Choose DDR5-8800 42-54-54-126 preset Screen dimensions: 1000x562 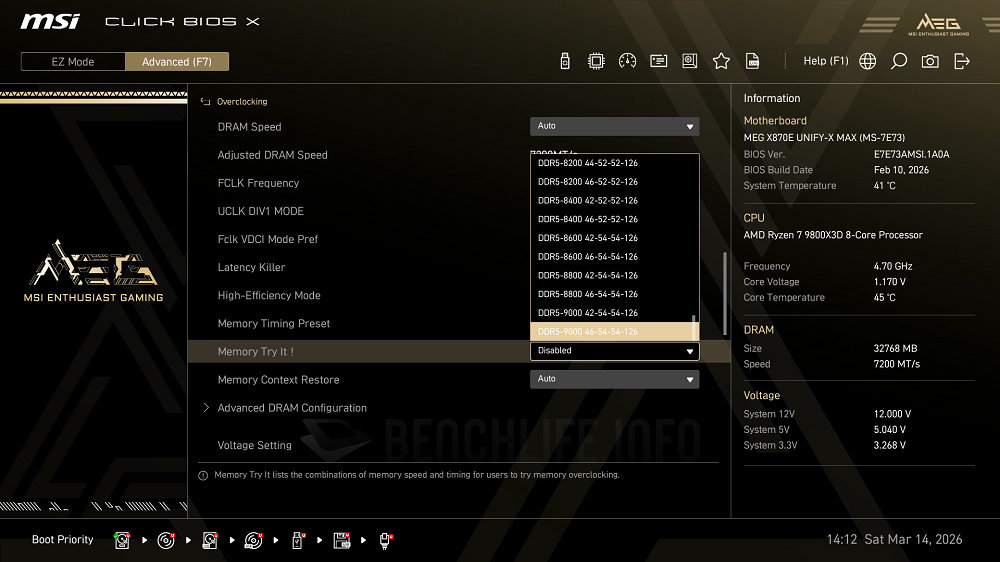click(x=587, y=276)
